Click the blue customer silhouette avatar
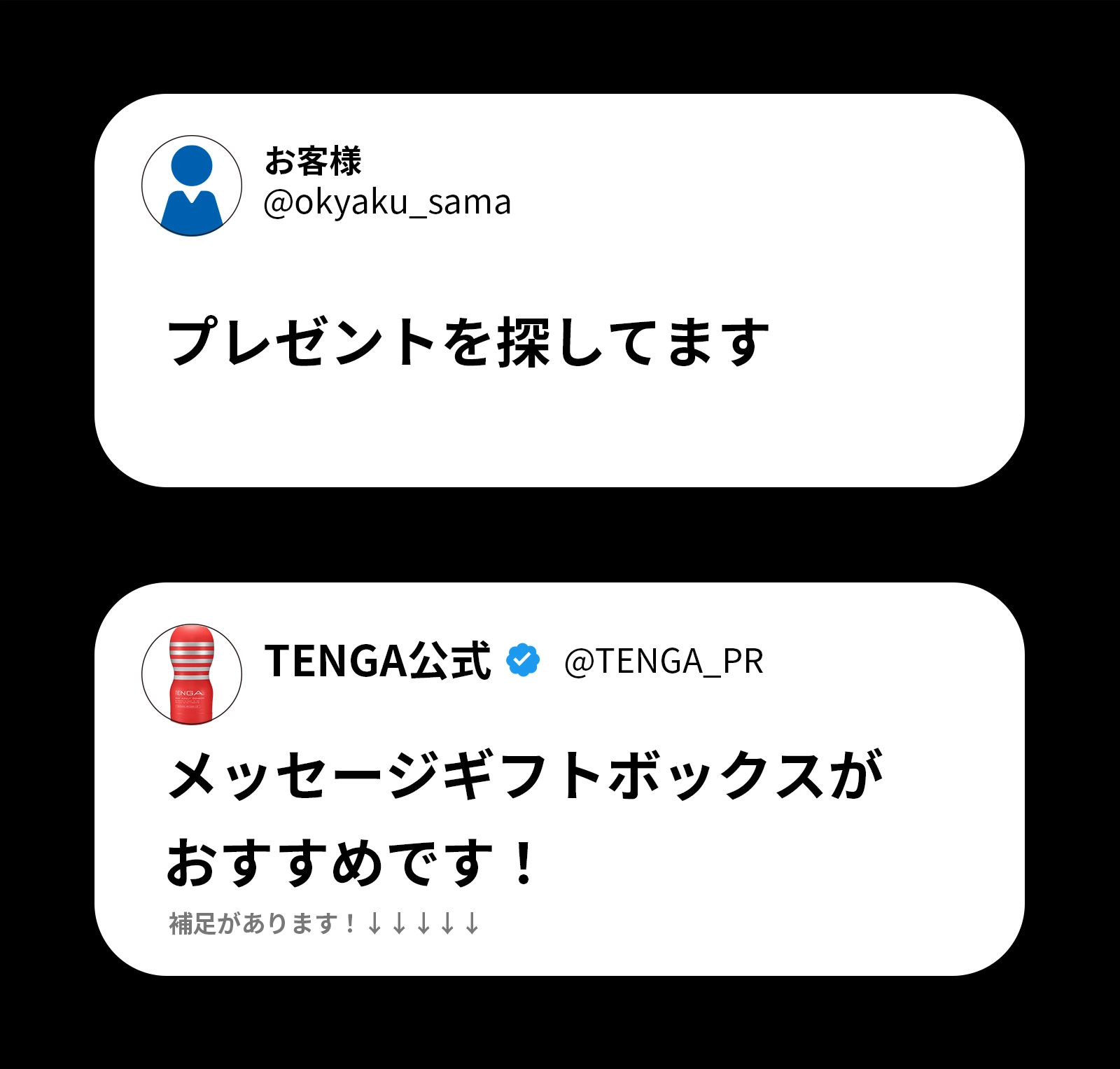Screen dimensions: 1120x1069 pos(191,186)
